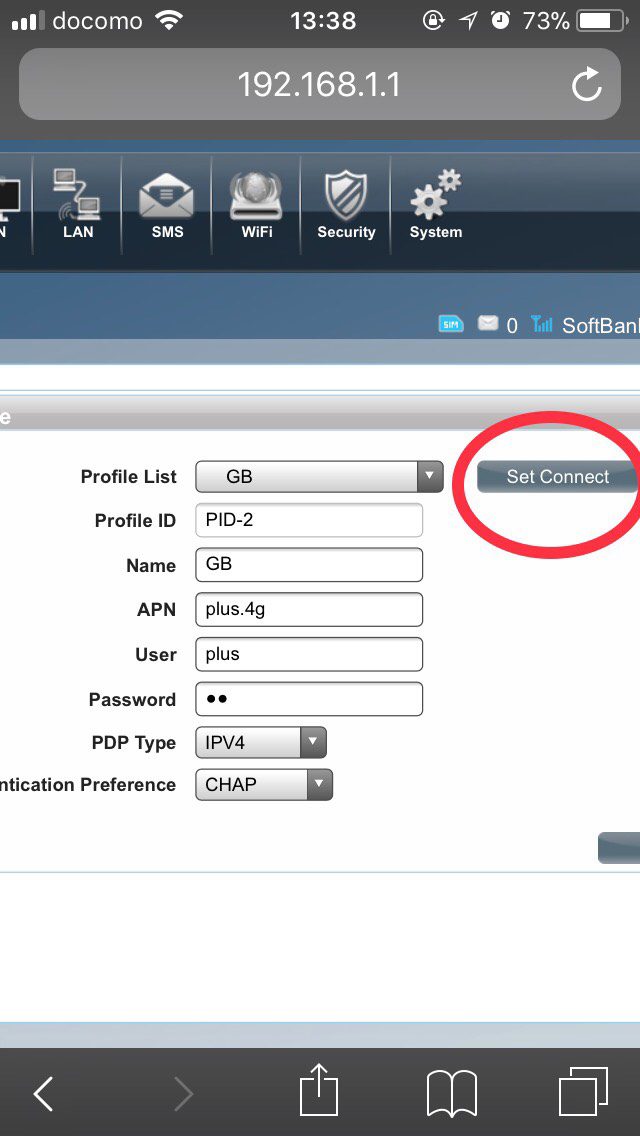The width and height of the screenshot is (640, 1136).
Task: Click the User field containing plus
Action: pos(309,654)
